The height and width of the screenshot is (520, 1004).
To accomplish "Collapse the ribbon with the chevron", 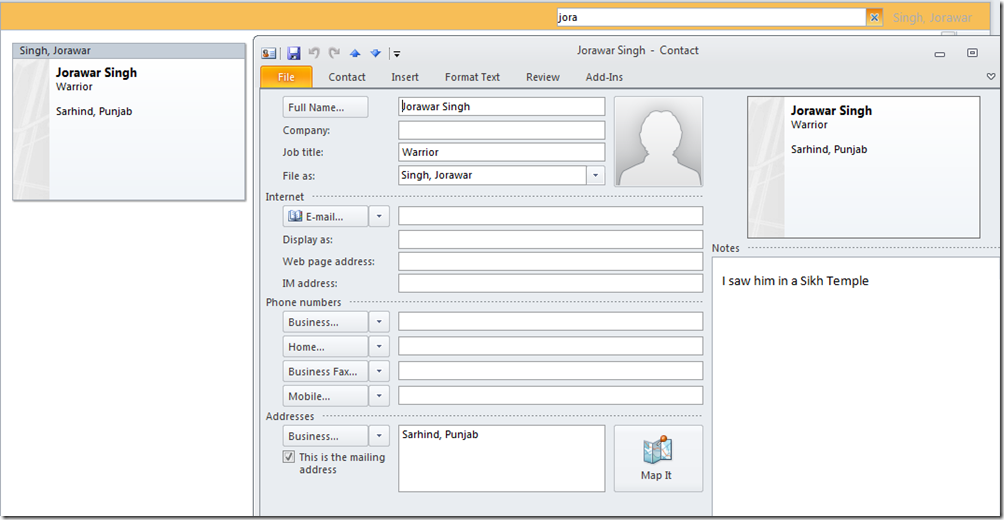I will 991,77.
